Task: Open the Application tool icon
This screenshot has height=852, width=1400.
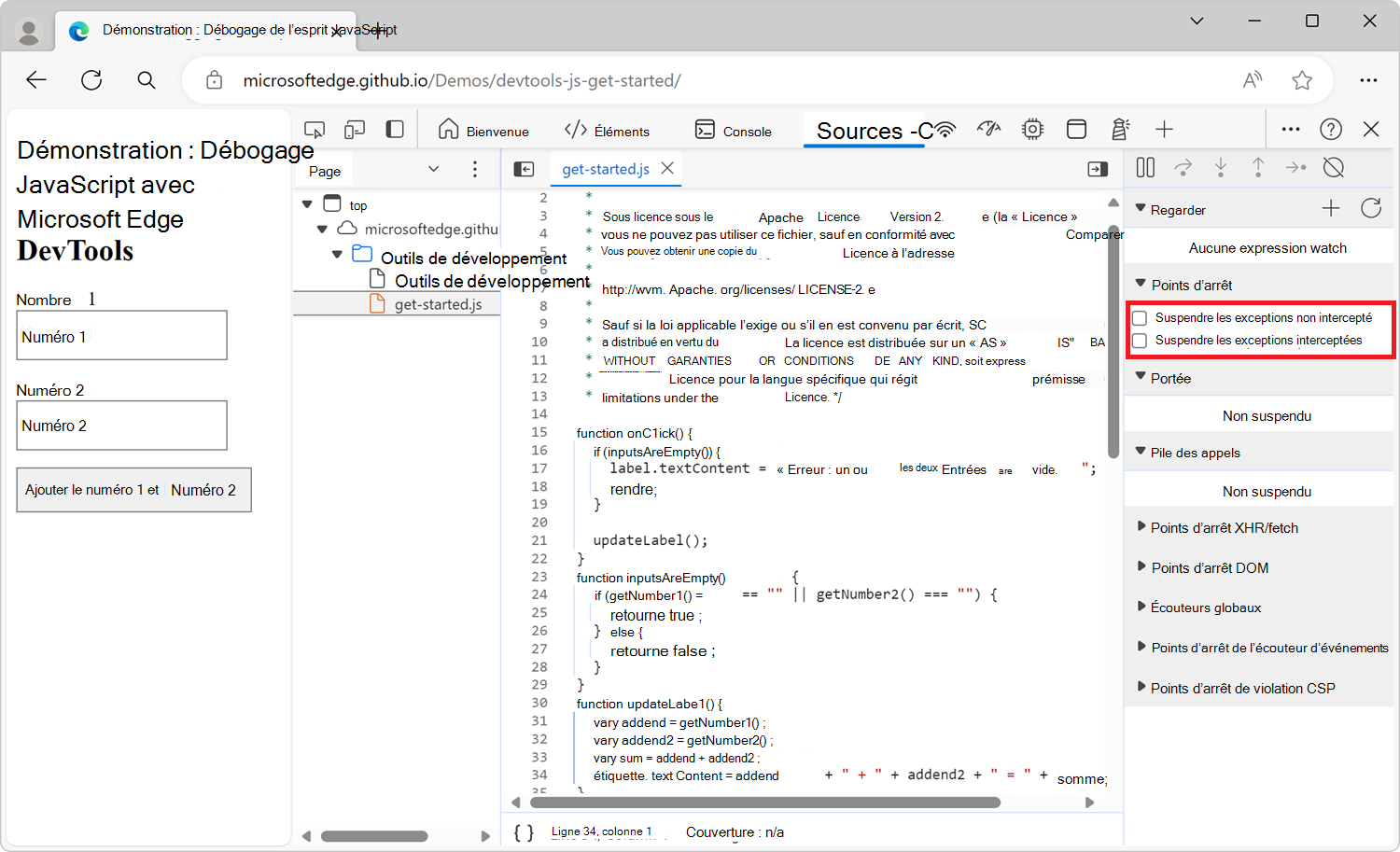Action: click(x=1076, y=130)
